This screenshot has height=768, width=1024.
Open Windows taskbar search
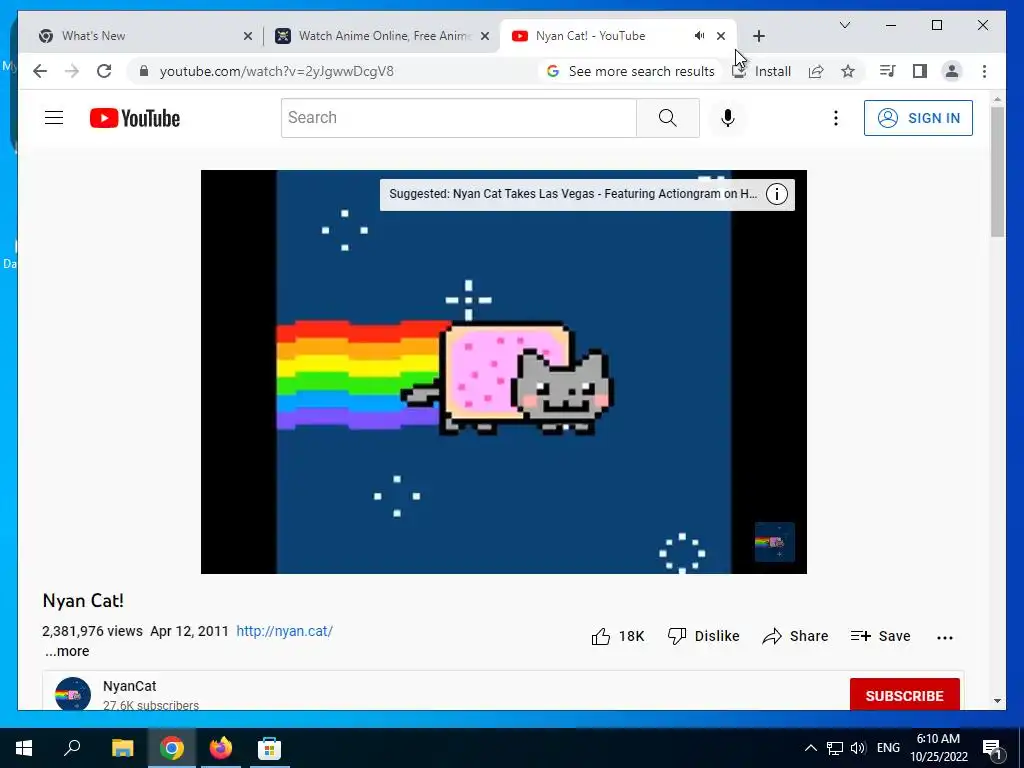pos(72,748)
